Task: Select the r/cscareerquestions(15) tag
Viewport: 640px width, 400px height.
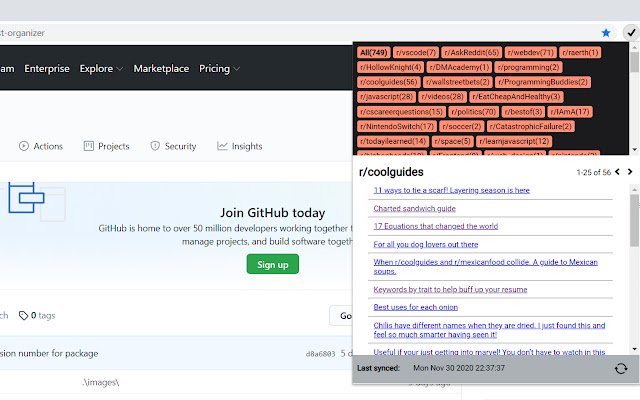Action: tap(401, 111)
